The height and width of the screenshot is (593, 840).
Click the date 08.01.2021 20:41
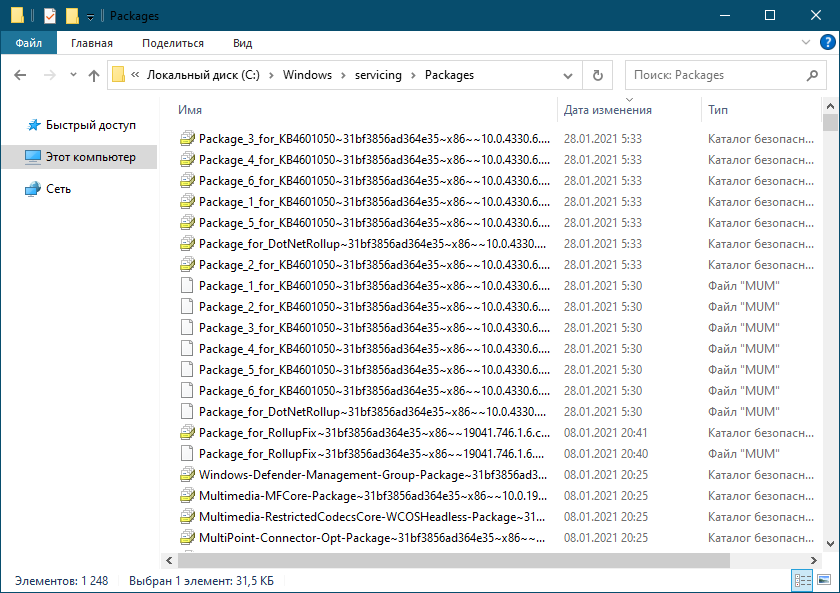pyautogui.click(x=605, y=433)
